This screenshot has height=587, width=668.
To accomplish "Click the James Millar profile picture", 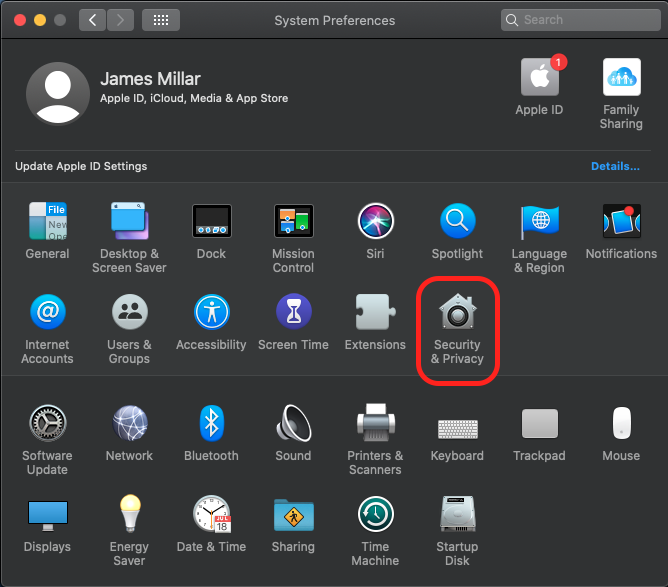I will point(58,94).
